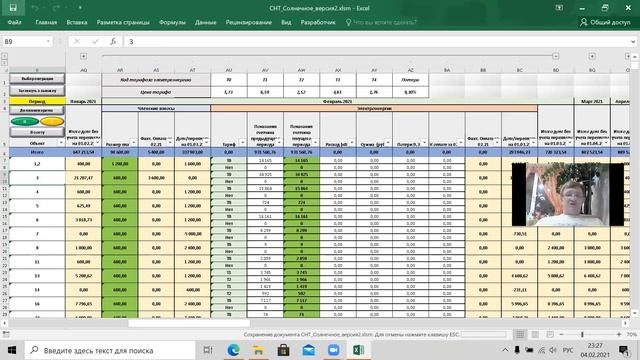The width and height of the screenshot is (640, 360).
Task: Click the Save icon in the quick access toolbar
Action: tap(13, 8)
